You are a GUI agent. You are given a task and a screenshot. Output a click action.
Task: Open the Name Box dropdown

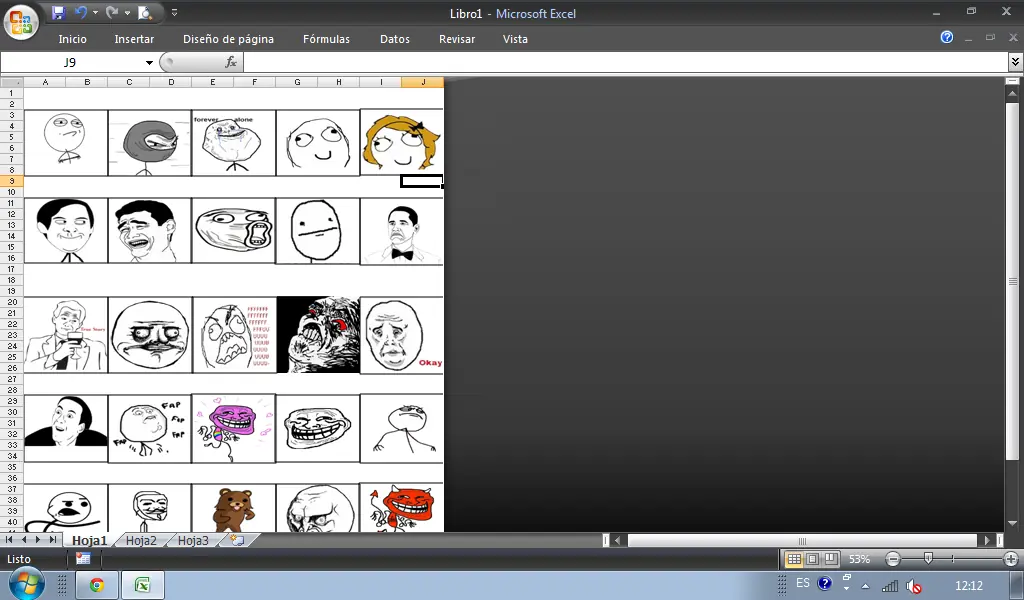pyautogui.click(x=149, y=63)
